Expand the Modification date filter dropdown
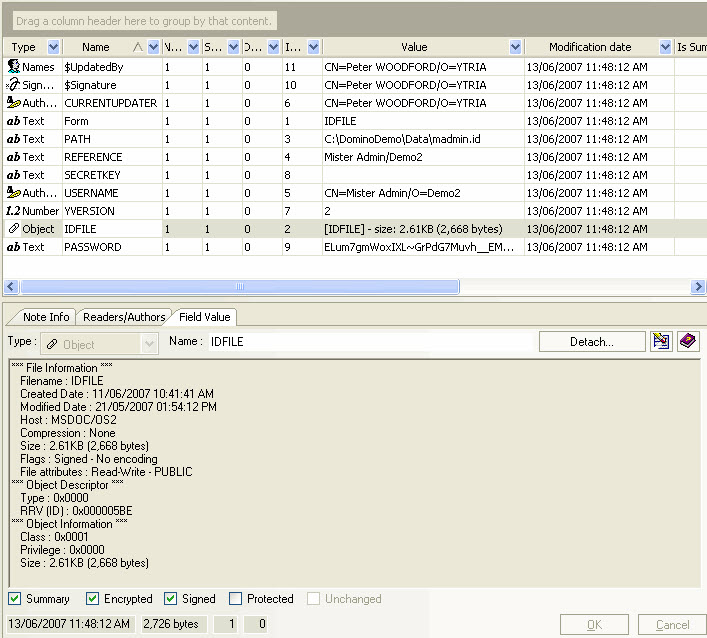This screenshot has width=707, height=638. point(666,47)
